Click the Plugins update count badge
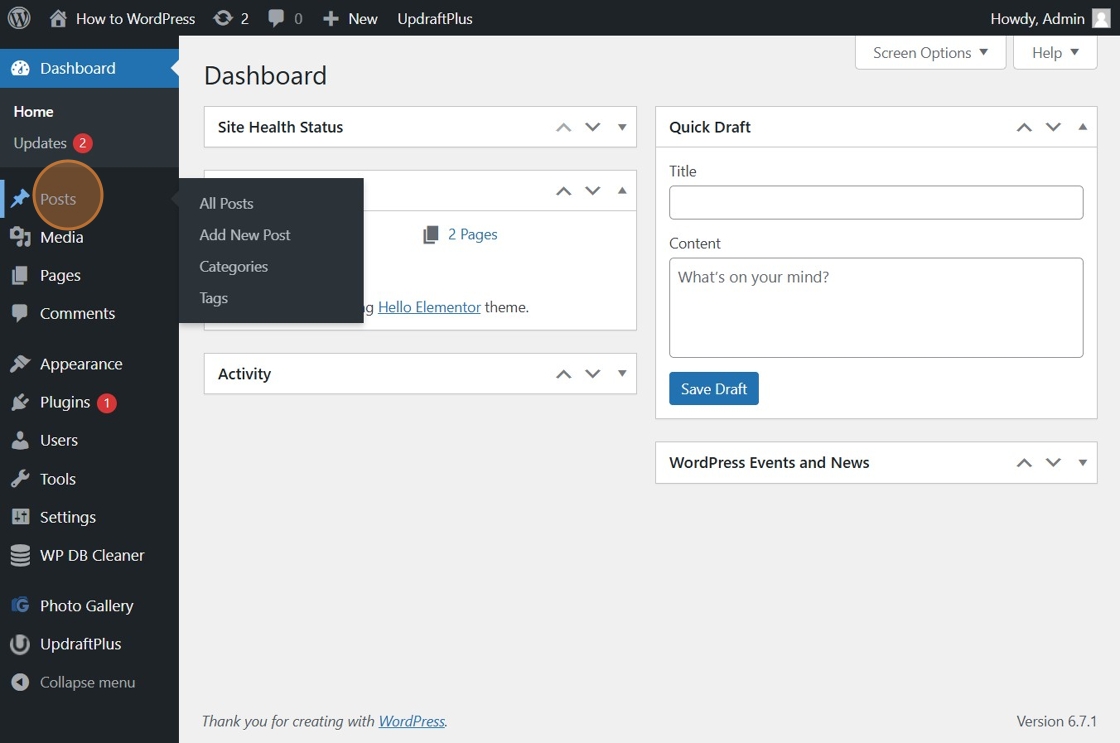This screenshot has height=743, width=1120. click(106, 403)
